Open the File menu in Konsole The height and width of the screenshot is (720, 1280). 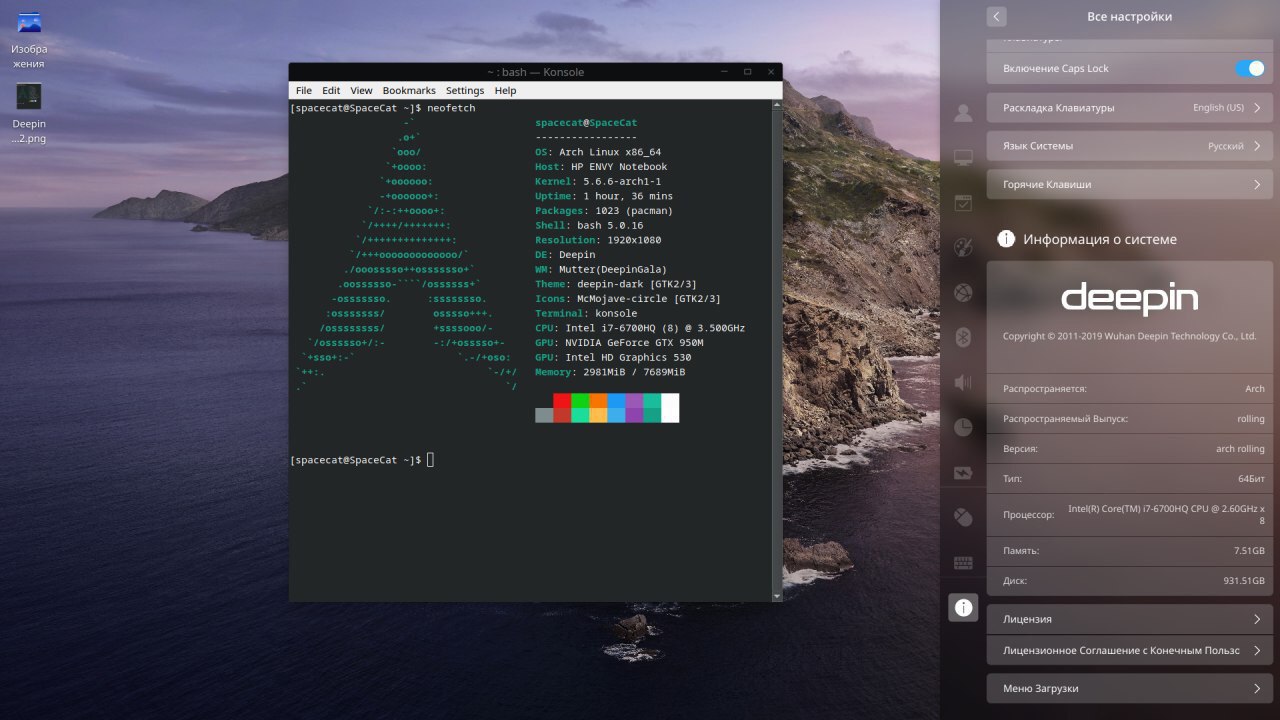[304, 90]
